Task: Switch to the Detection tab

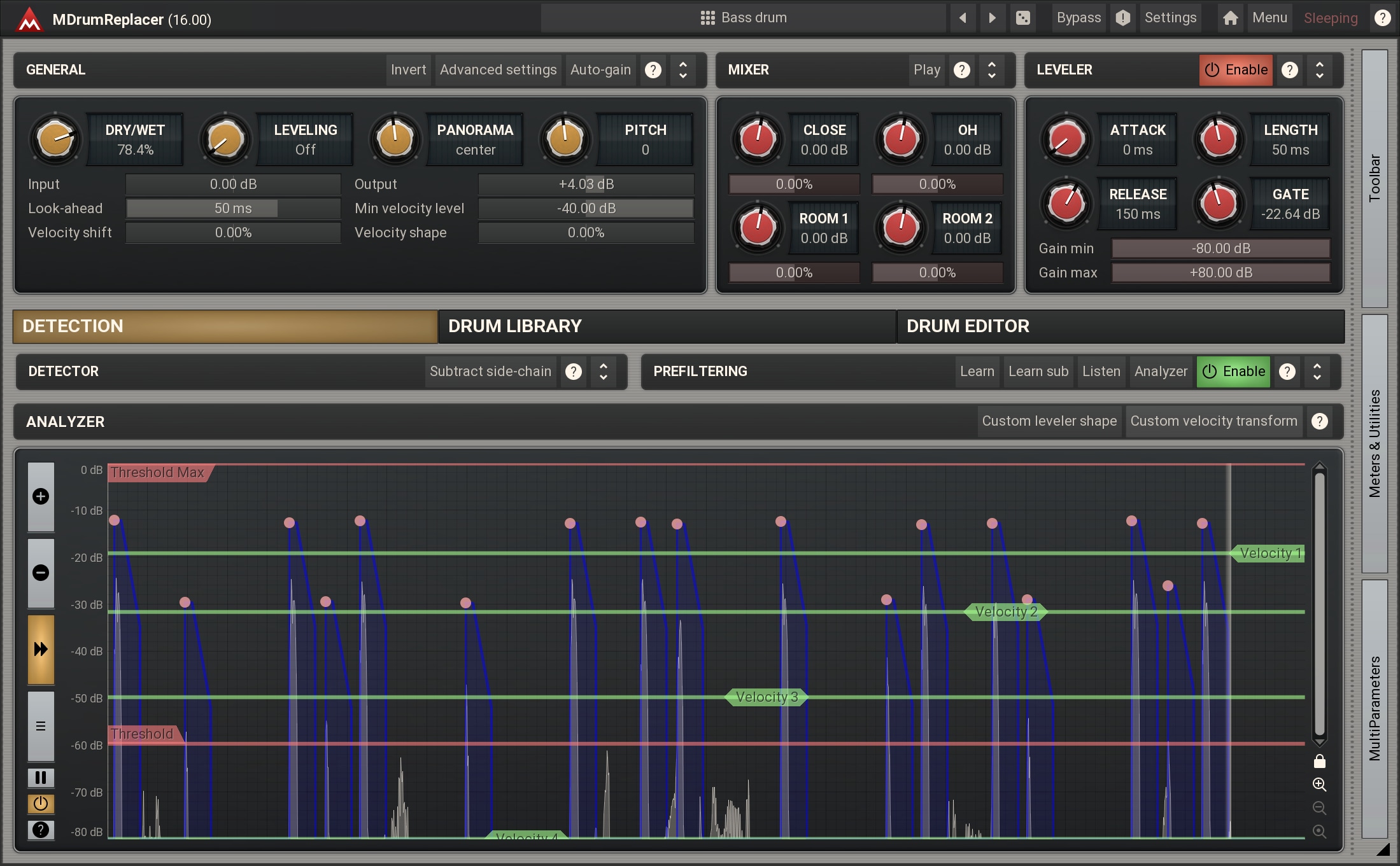Action: tap(225, 326)
